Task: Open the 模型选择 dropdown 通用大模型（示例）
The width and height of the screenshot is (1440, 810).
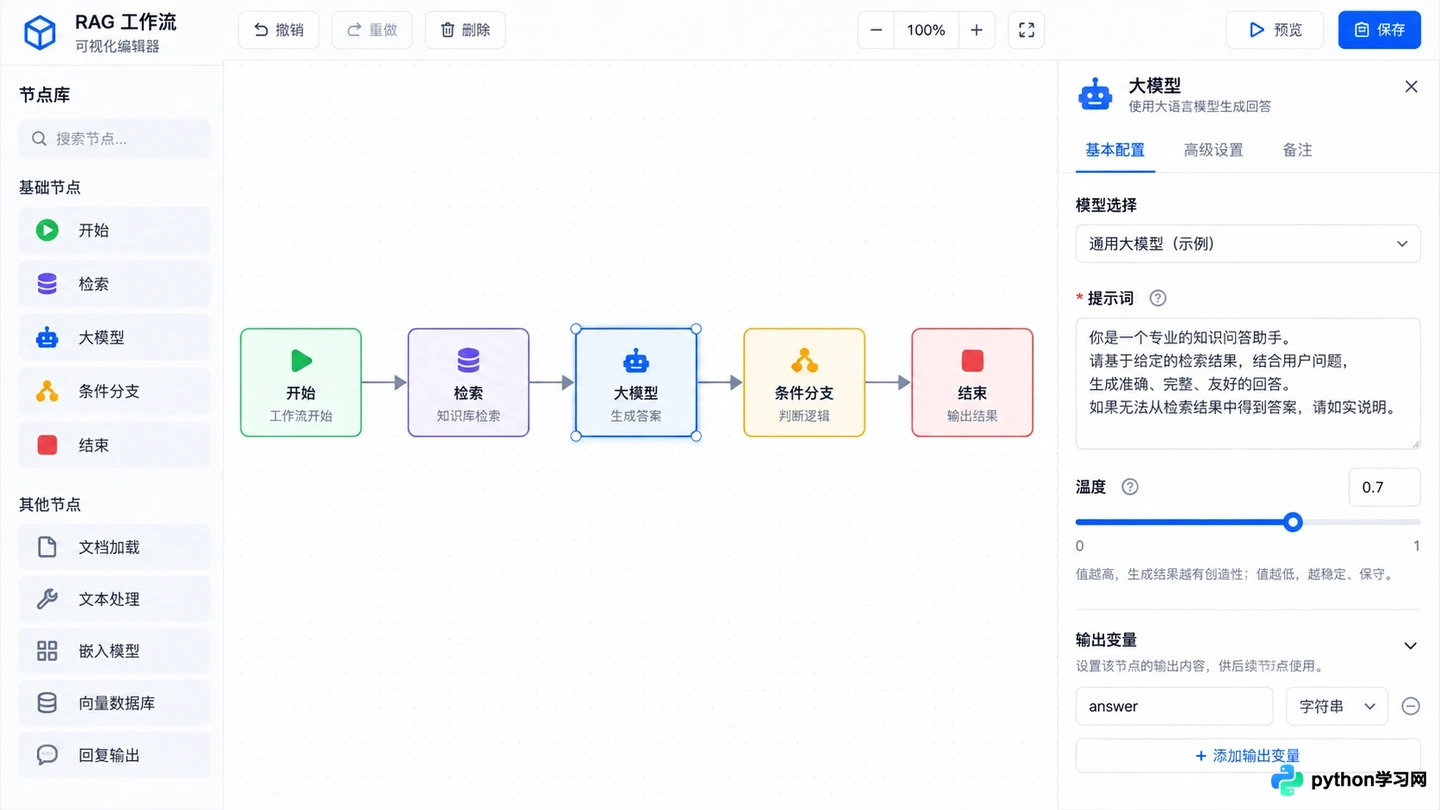Action: click(x=1248, y=243)
